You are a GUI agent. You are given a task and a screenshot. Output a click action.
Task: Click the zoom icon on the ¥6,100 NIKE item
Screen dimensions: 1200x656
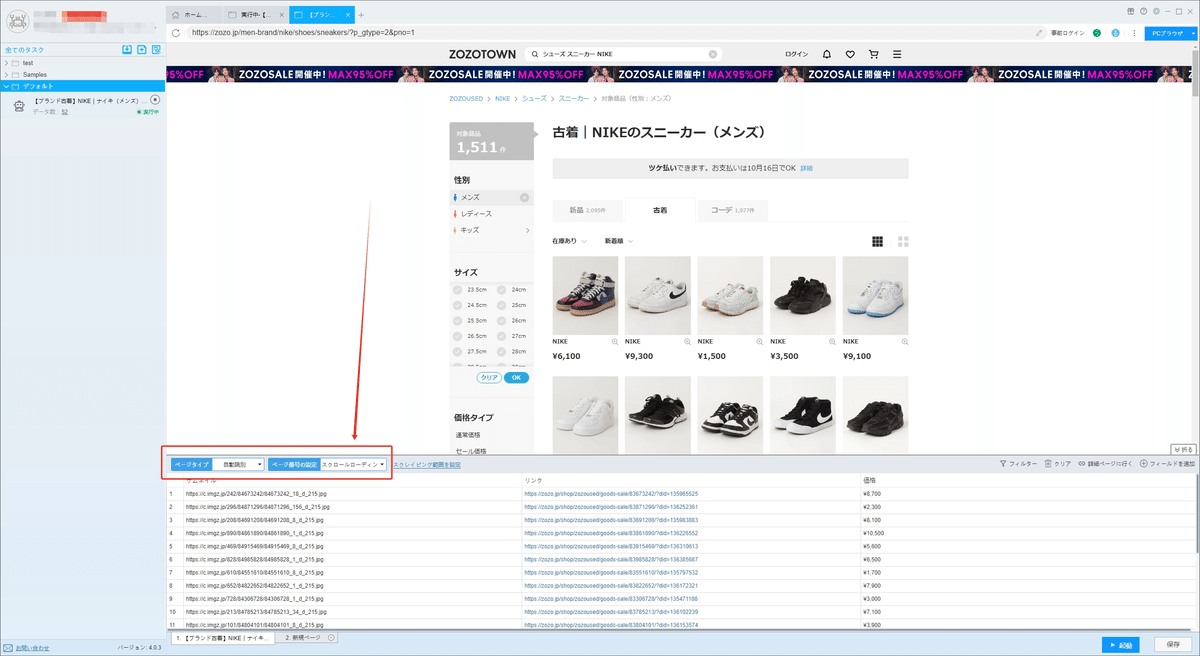pyautogui.click(x=615, y=341)
